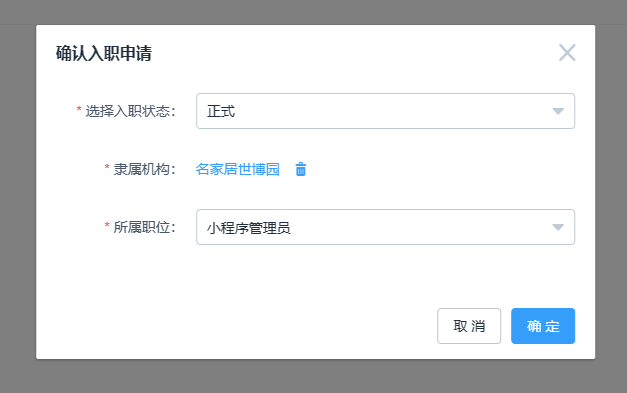The height and width of the screenshot is (393, 627).
Task: Click the 选择入职状态 field label
Action: pos(130,111)
